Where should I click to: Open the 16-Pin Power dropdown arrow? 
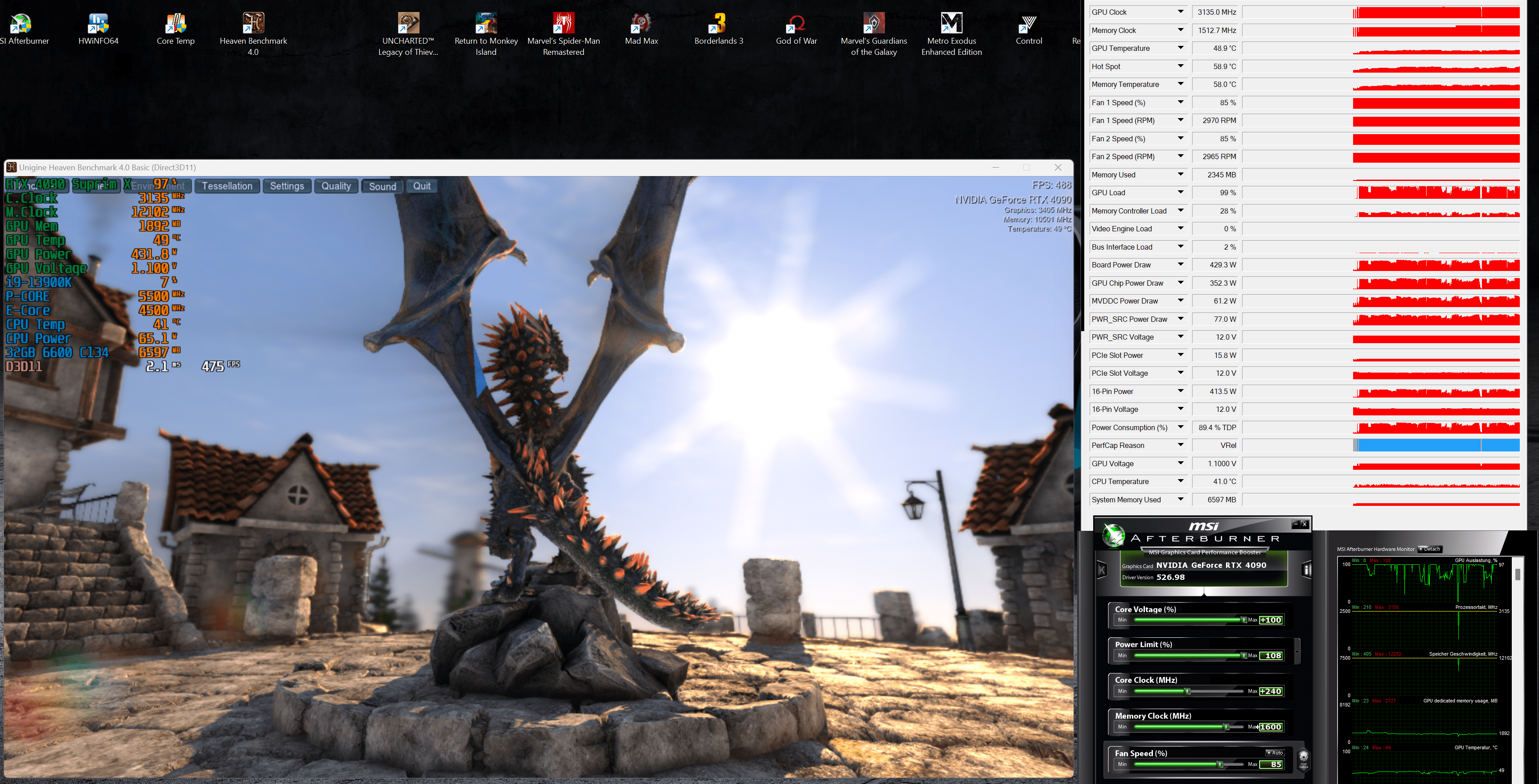[1181, 391]
